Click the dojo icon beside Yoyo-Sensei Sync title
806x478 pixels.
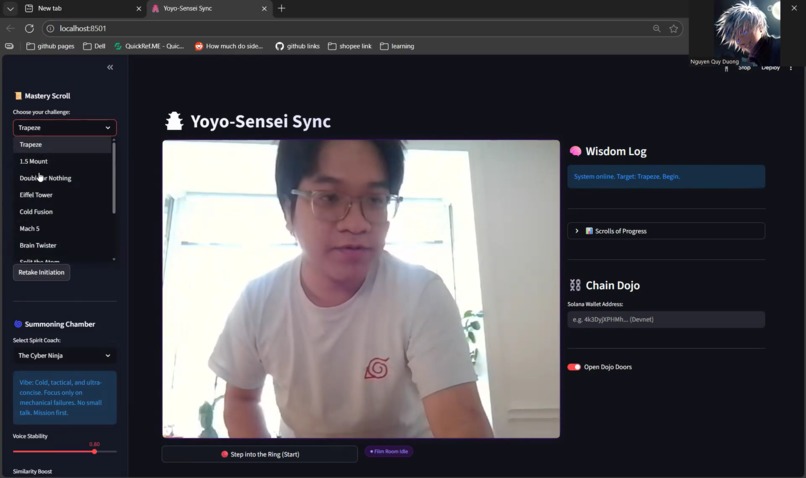click(x=174, y=121)
